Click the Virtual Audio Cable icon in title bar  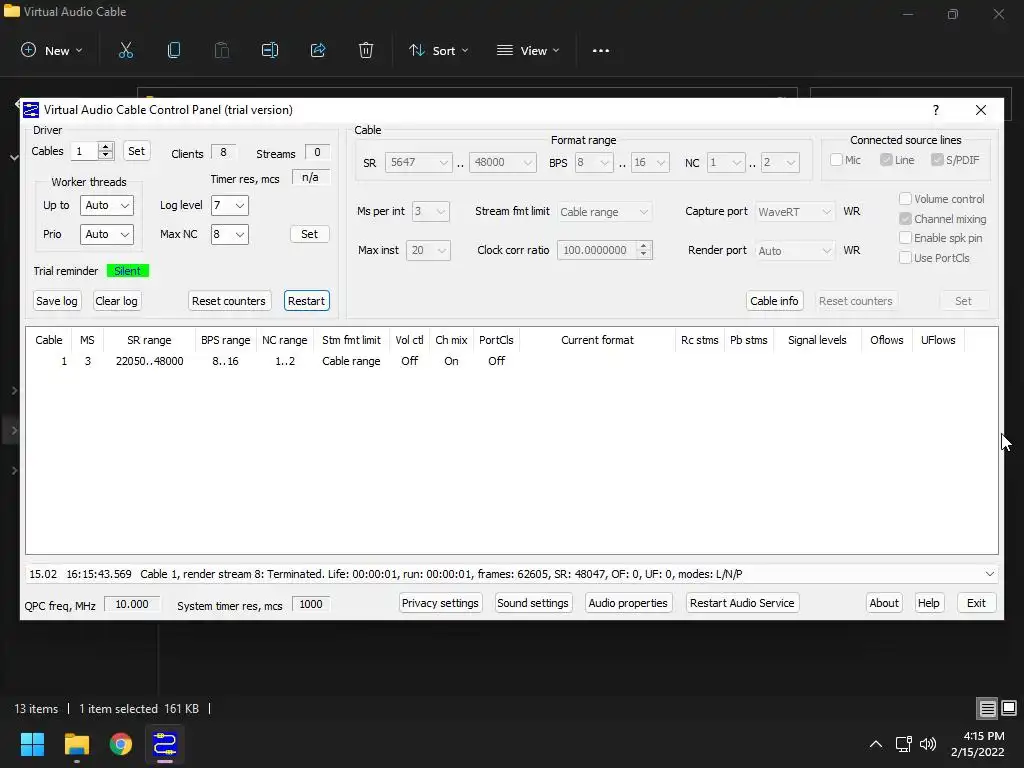point(31,110)
